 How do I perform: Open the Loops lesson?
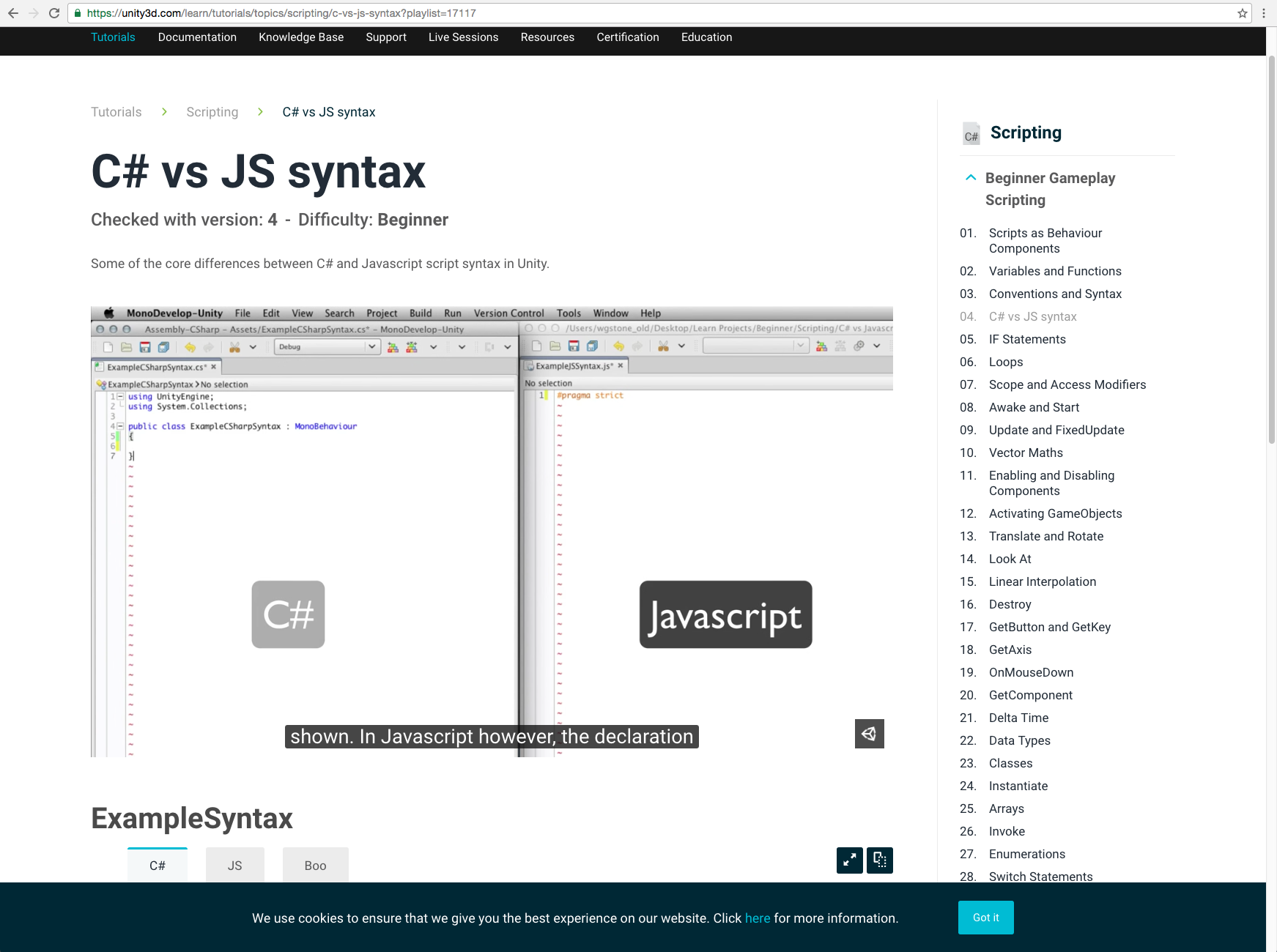pyautogui.click(x=1006, y=362)
